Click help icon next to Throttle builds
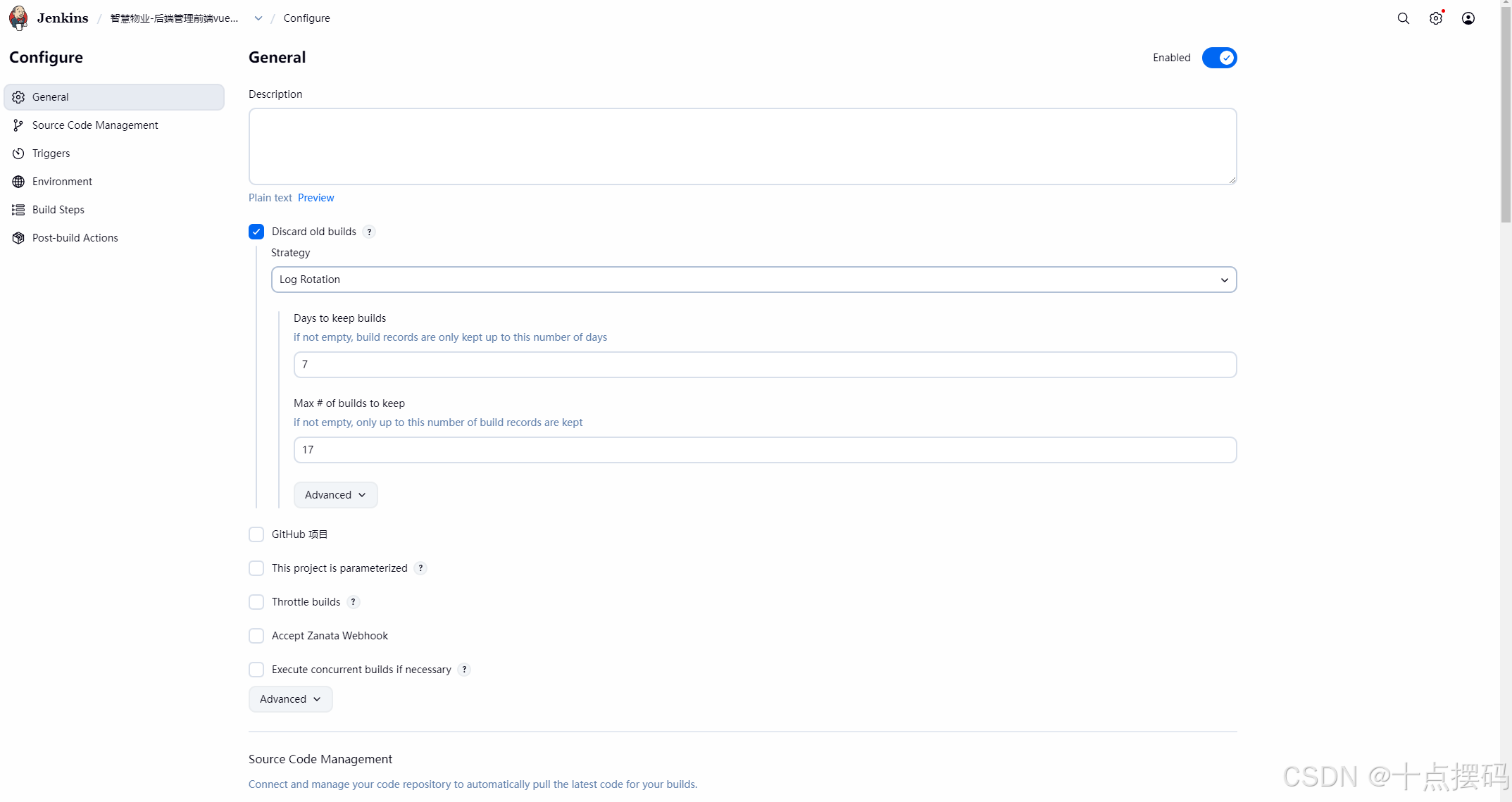The width and height of the screenshot is (1512, 802). click(353, 602)
